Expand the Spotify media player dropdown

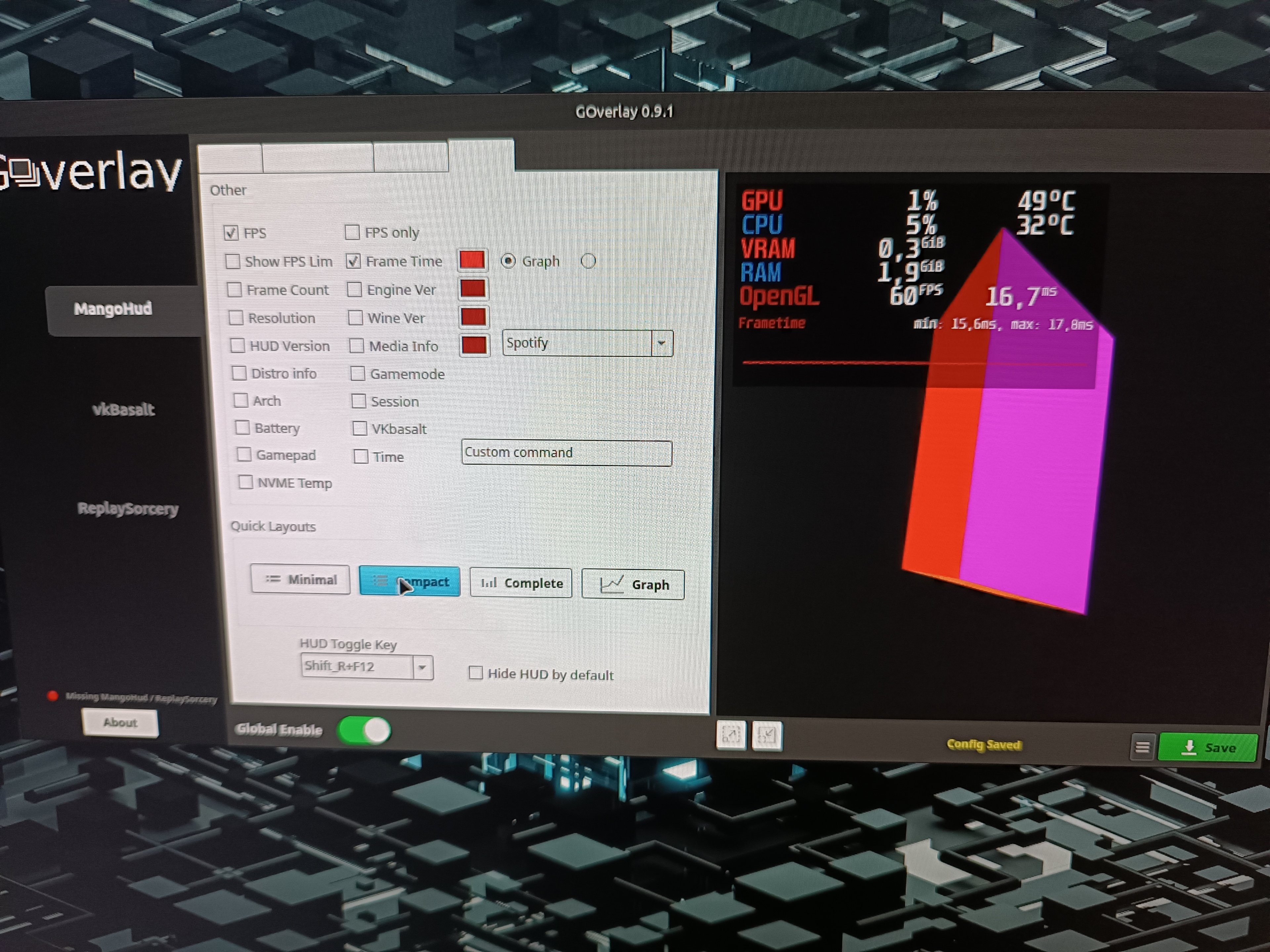661,343
